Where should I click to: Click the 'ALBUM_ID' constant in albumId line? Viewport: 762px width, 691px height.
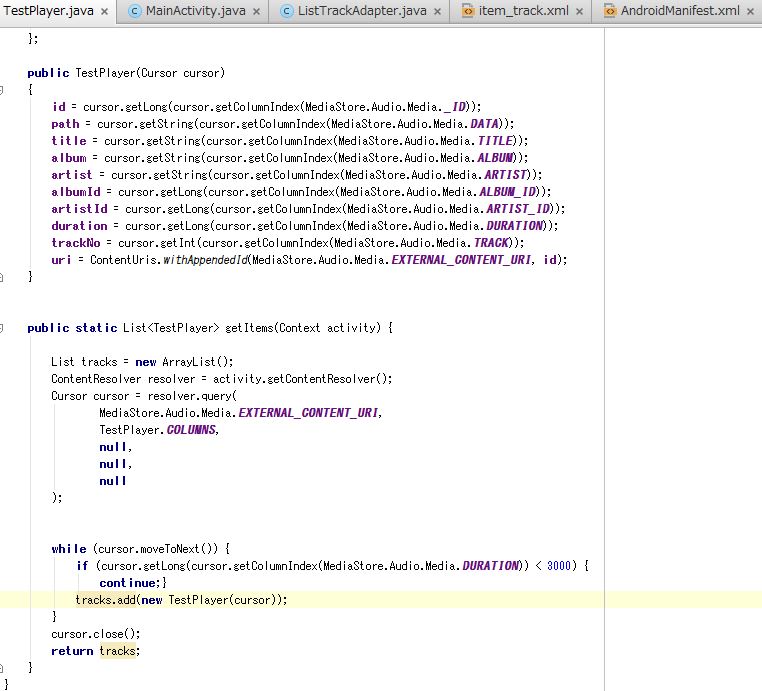coord(508,192)
